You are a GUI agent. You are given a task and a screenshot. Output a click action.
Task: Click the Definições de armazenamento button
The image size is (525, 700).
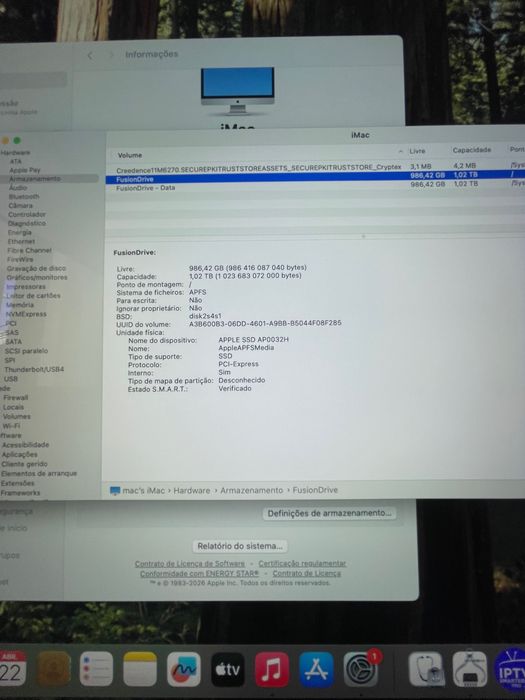click(x=329, y=513)
